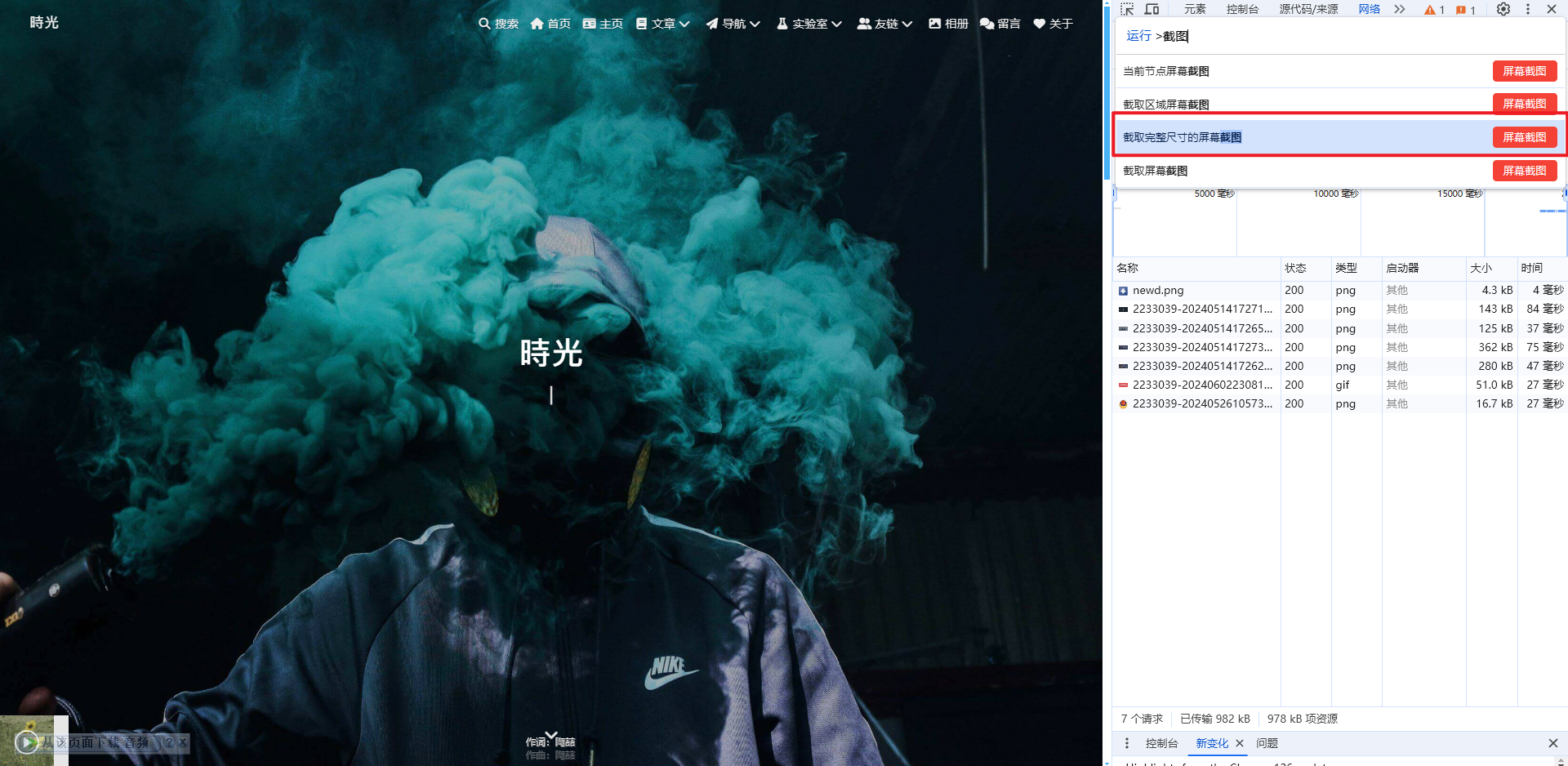1568x766 pixels.
Task: Expand the 文章 dropdown arrow
Action: tap(684, 24)
